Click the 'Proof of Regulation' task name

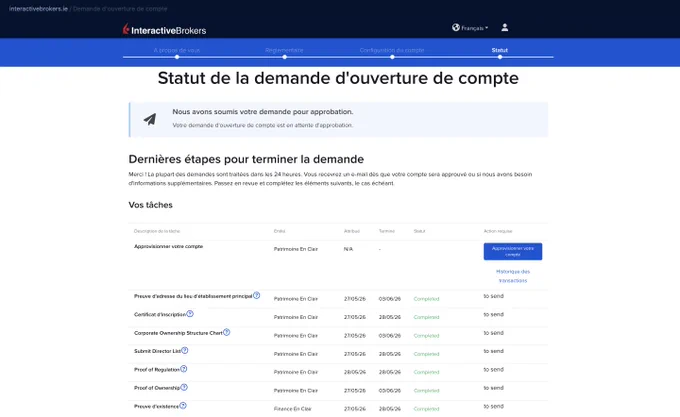click(157, 370)
